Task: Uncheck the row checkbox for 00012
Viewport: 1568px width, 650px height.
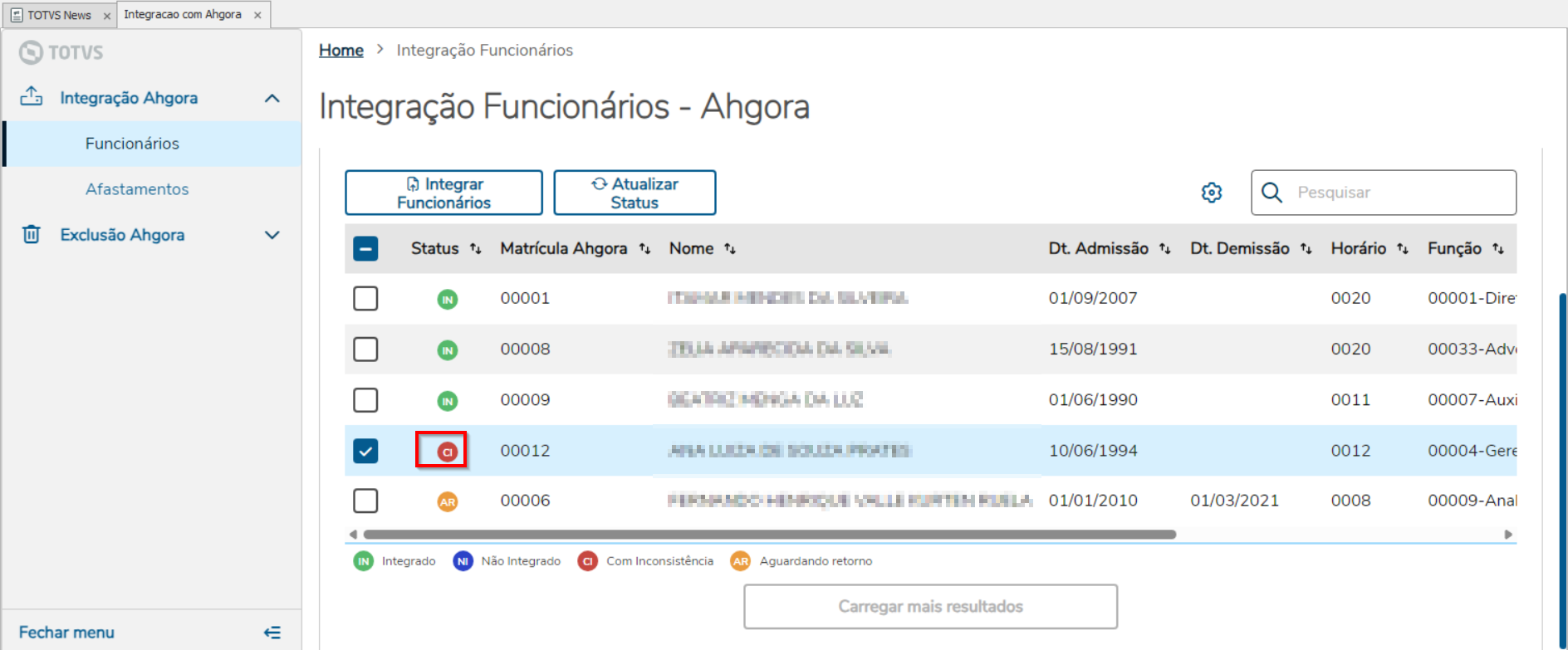Action: [x=365, y=450]
